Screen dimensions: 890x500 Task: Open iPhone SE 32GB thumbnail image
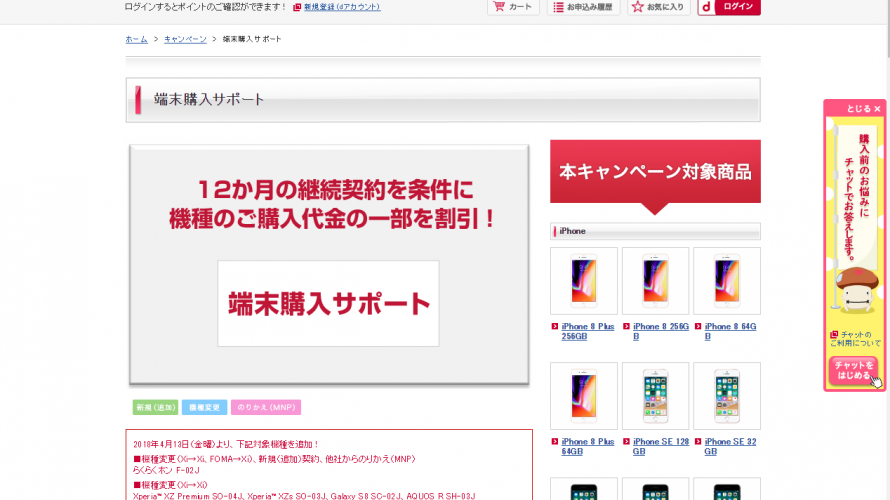pos(727,396)
